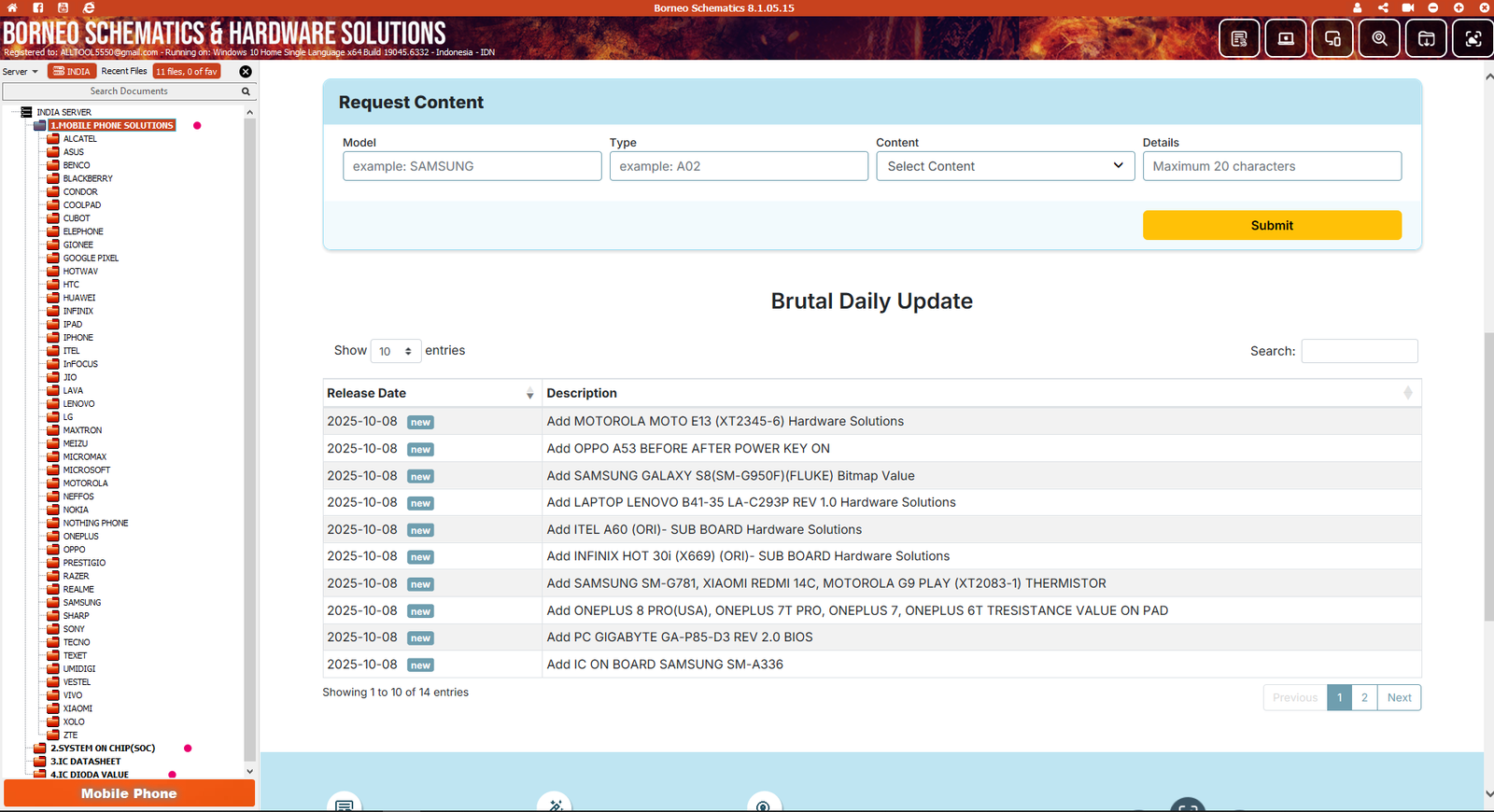Open the multi-device screen toolbar icon
Screen dimensions: 1494x812
1332,38
